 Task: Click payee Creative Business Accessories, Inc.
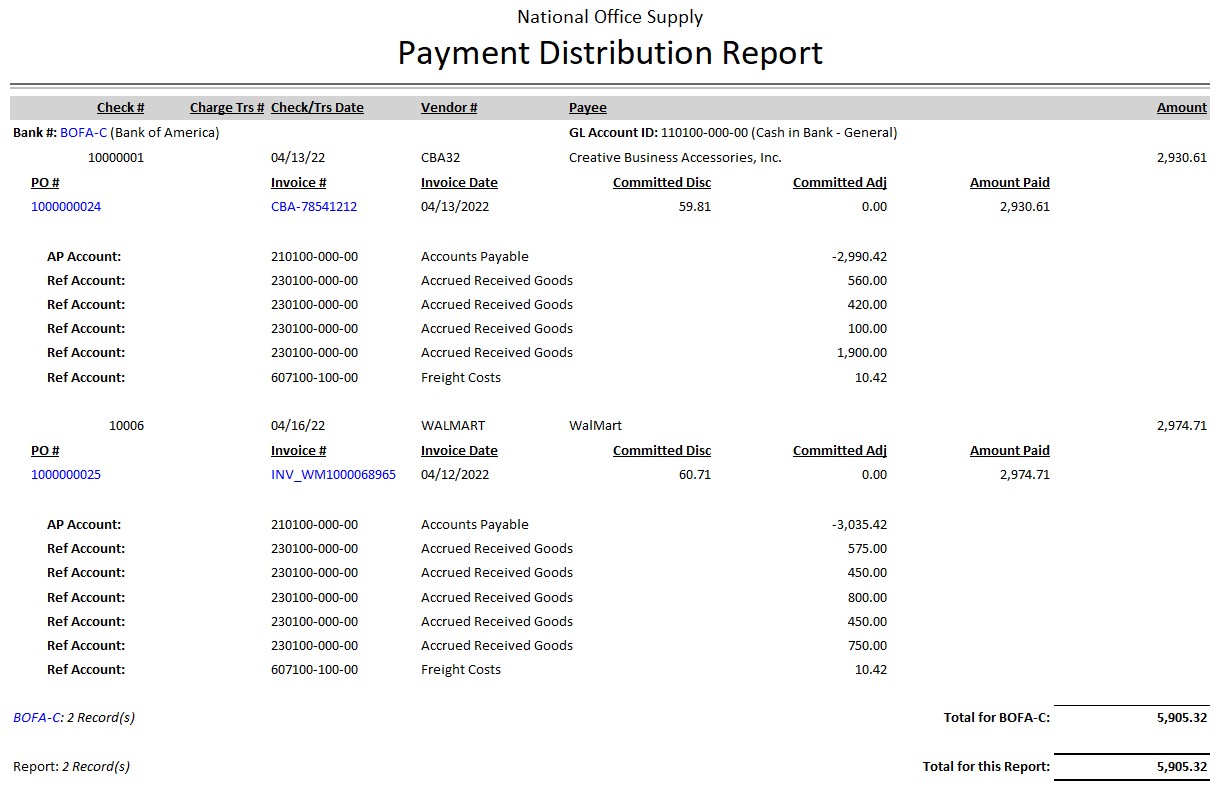675,157
